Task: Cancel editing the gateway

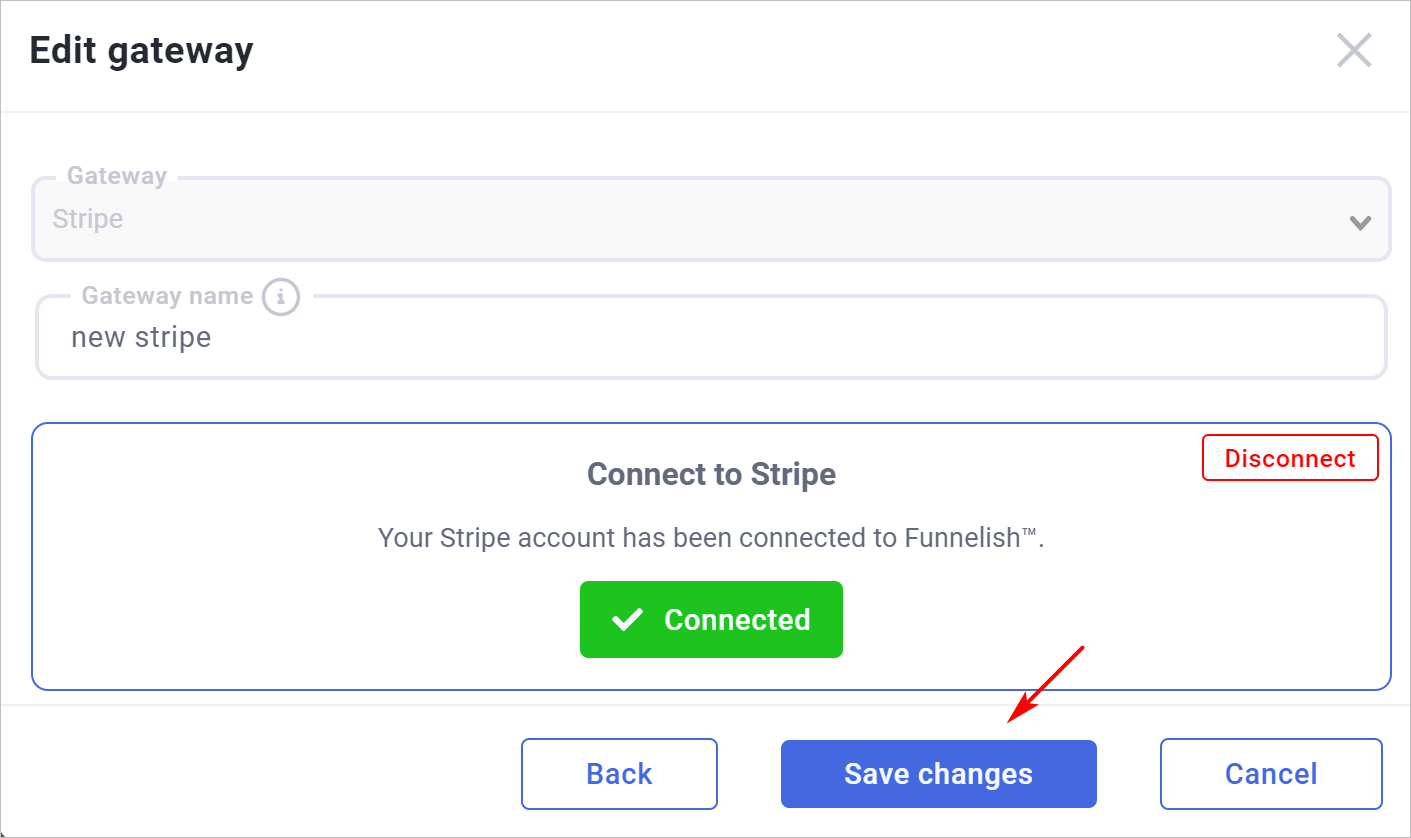Action: tap(1271, 774)
